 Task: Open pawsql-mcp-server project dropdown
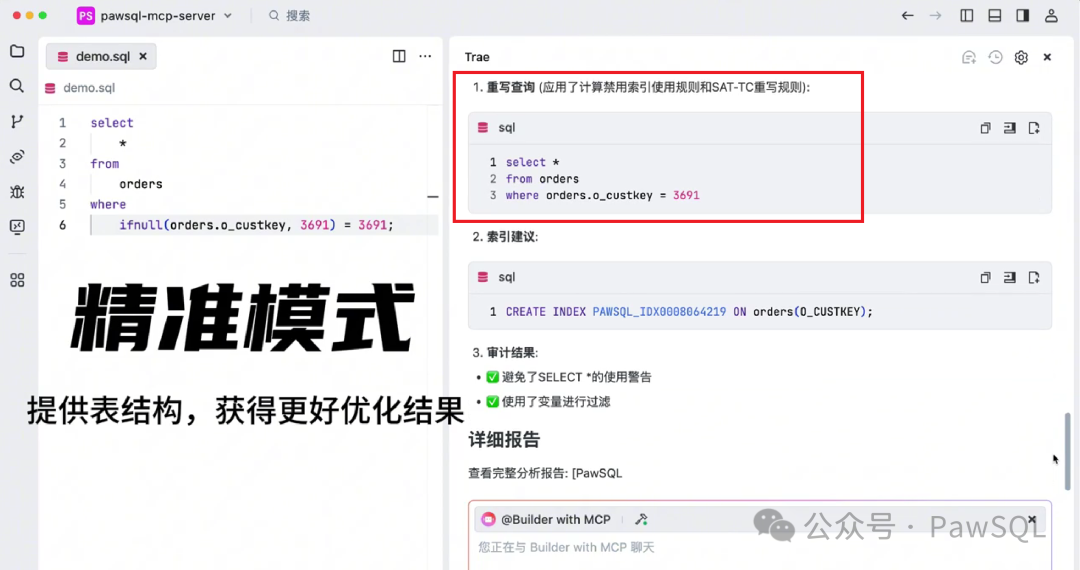pos(156,15)
